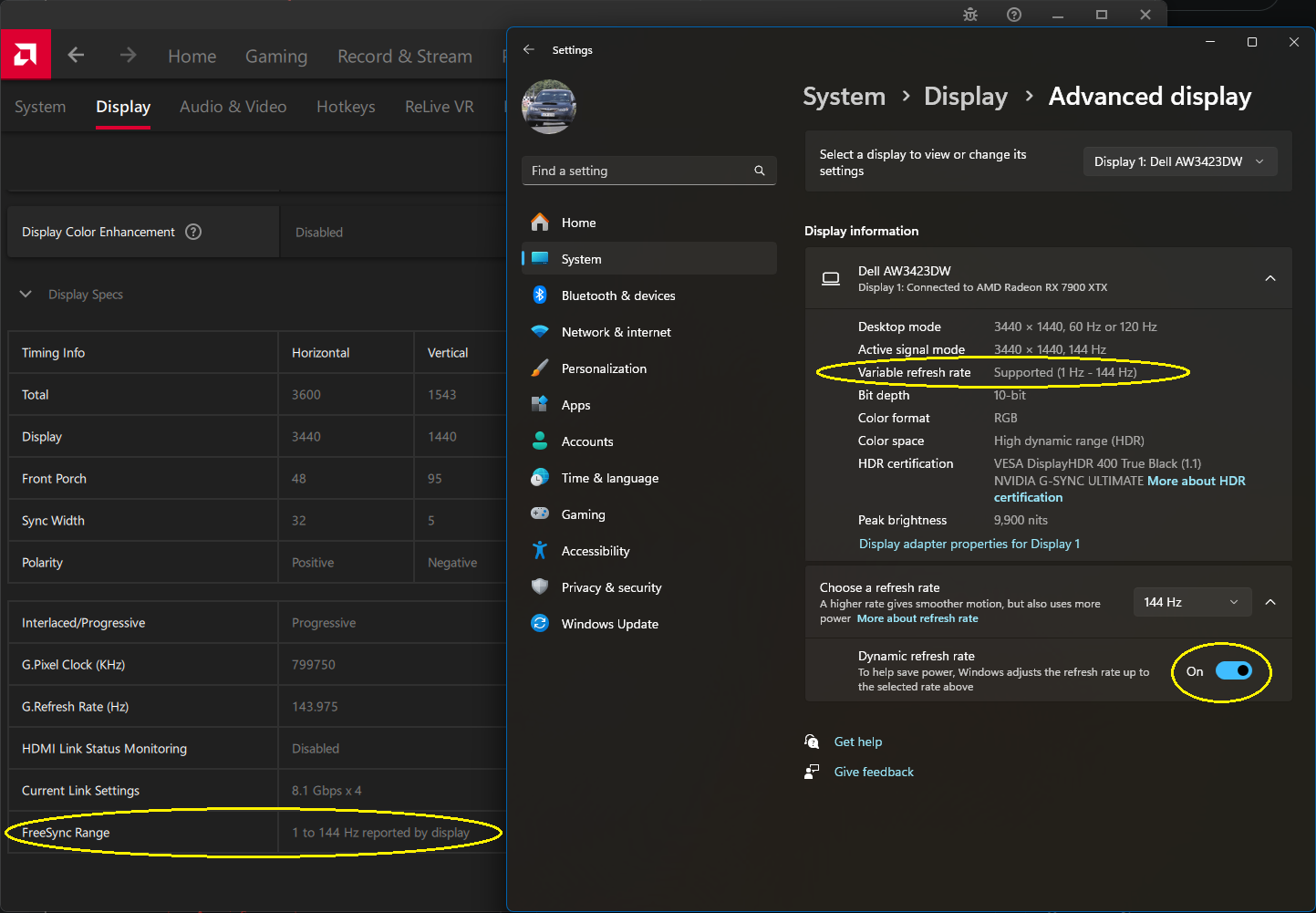Open the display selection dropdown
This screenshot has height=913, width=1316.
[x=1180, y=161]
